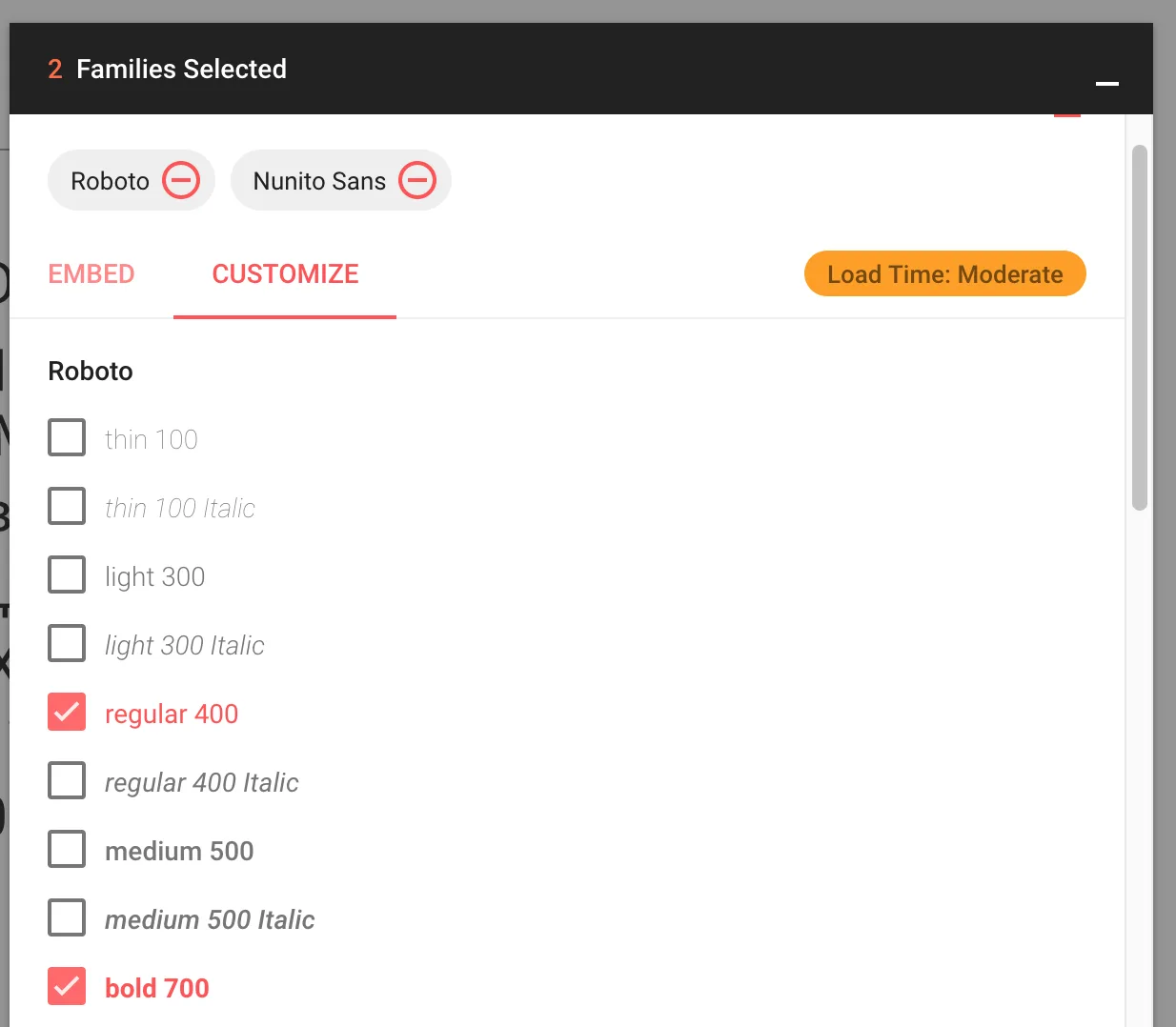Click the 'bold 700' label text

tap(157, 988)
